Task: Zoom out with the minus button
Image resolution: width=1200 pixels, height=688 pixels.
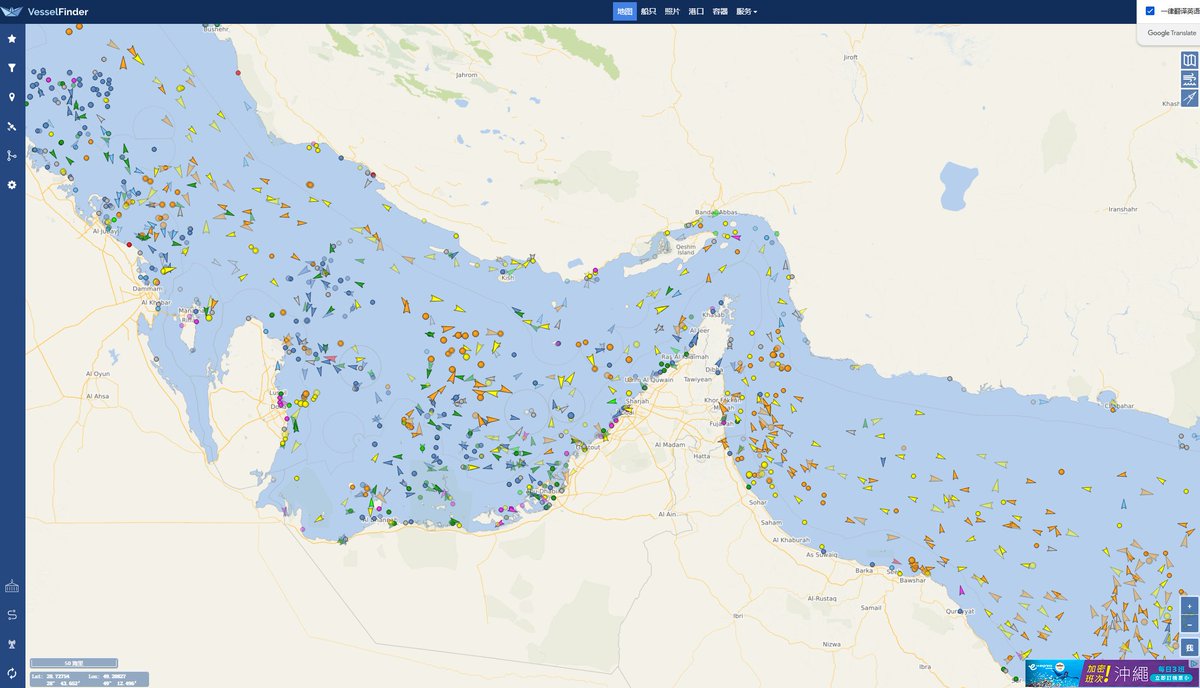Action: click(1189, 624)
